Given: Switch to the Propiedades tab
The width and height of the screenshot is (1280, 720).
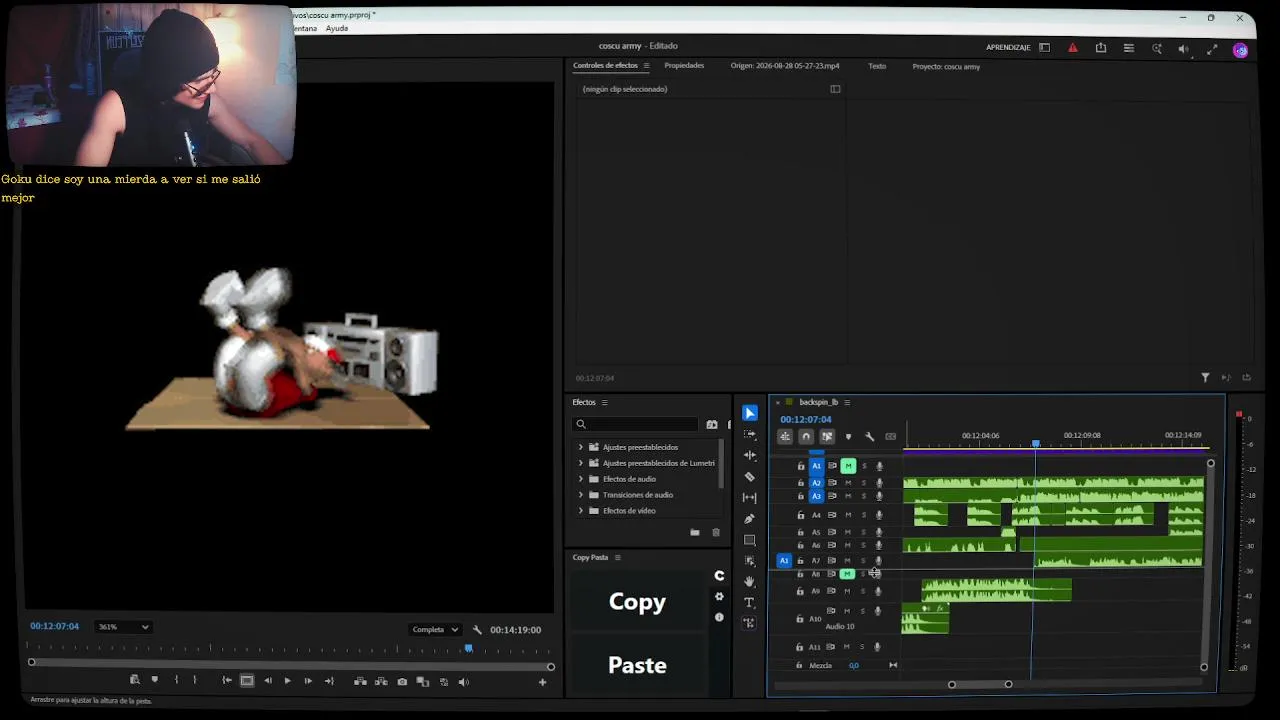Looking at the screenshot, I should click(x=684, y=66).
